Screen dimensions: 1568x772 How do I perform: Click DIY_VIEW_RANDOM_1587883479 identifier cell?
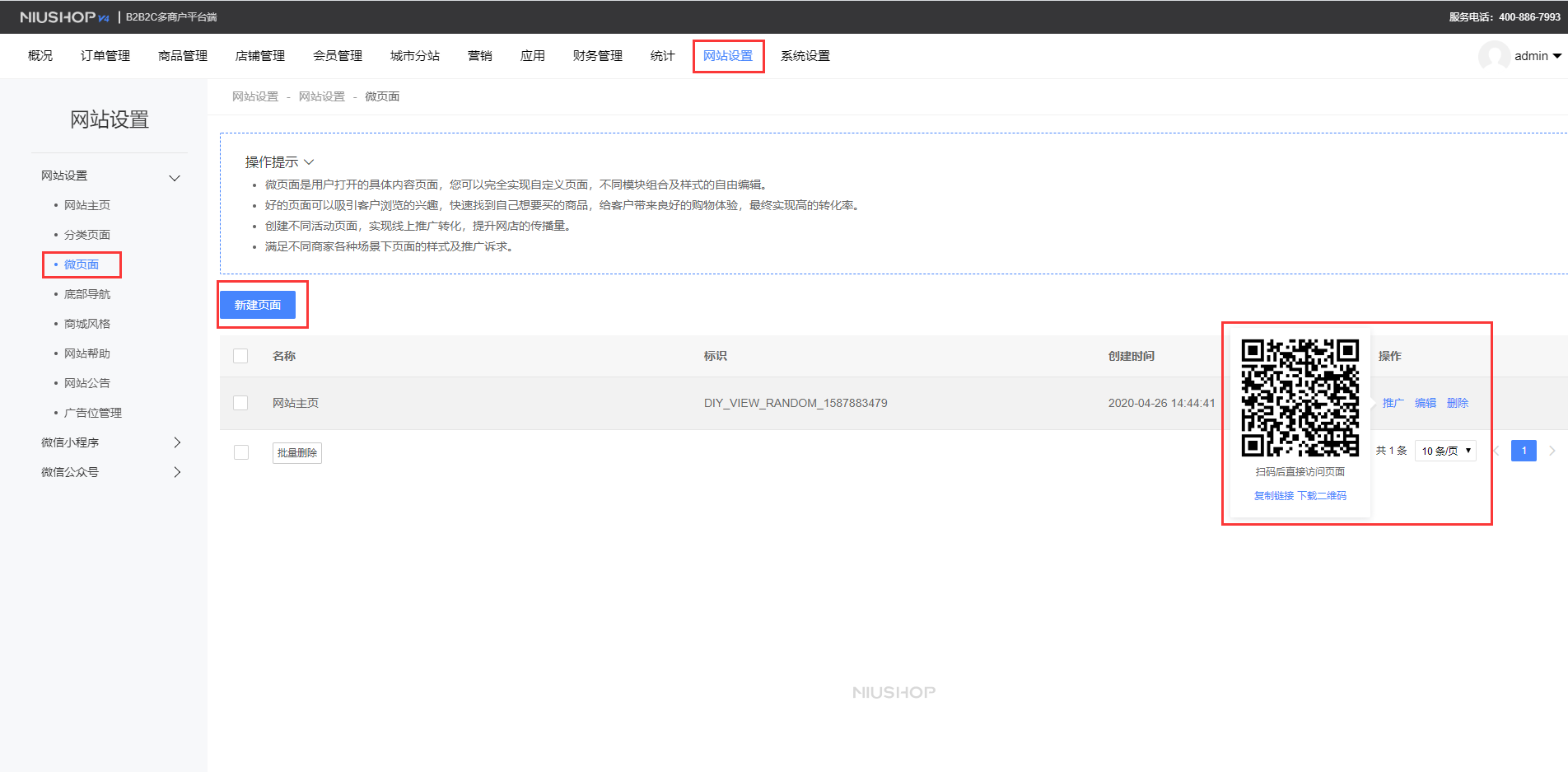[x=796, y=403]
